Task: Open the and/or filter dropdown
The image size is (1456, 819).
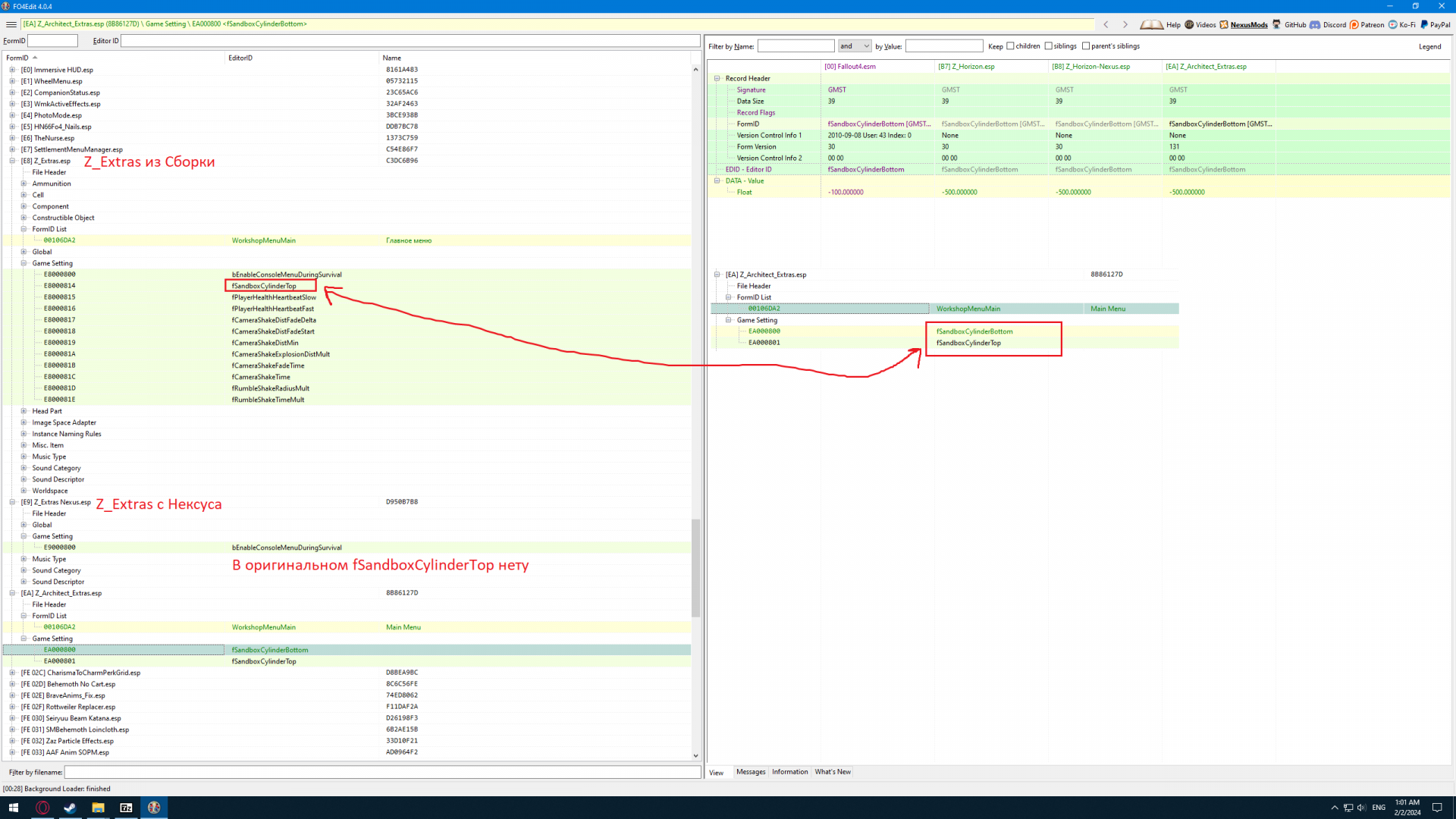Action: (855, 46)
